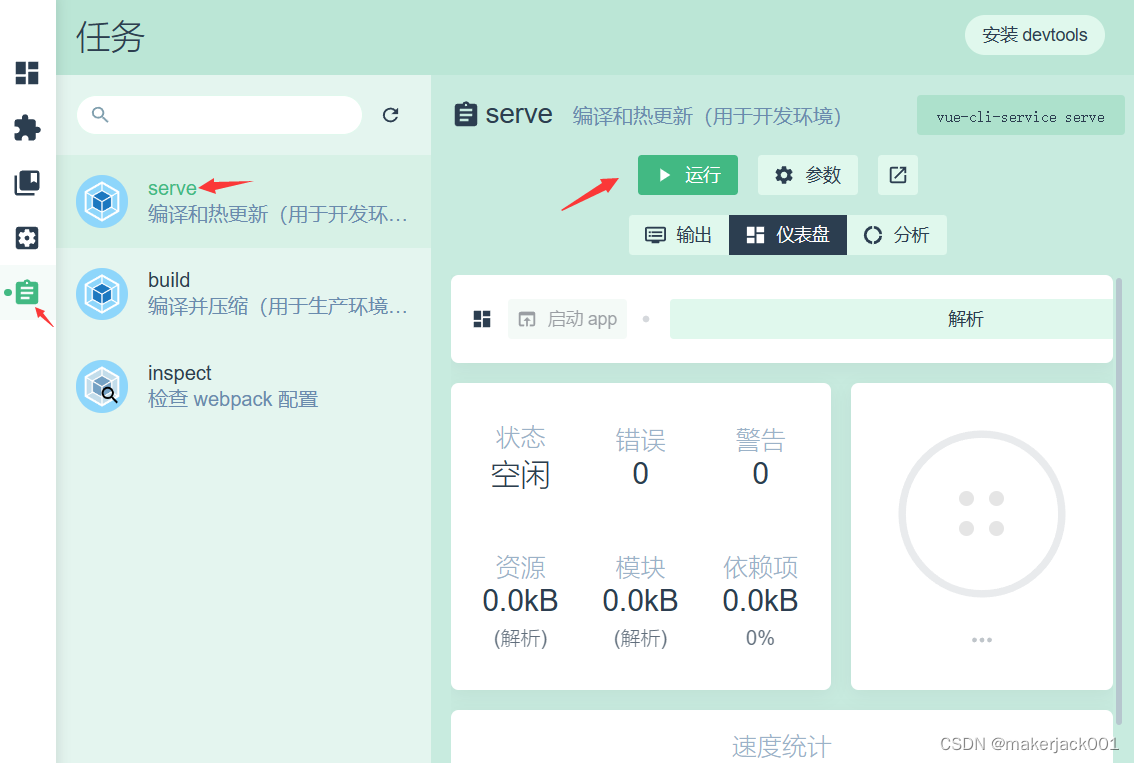Click the task search input field
The width and height of the screenshot is (1134, 763).
230,115
